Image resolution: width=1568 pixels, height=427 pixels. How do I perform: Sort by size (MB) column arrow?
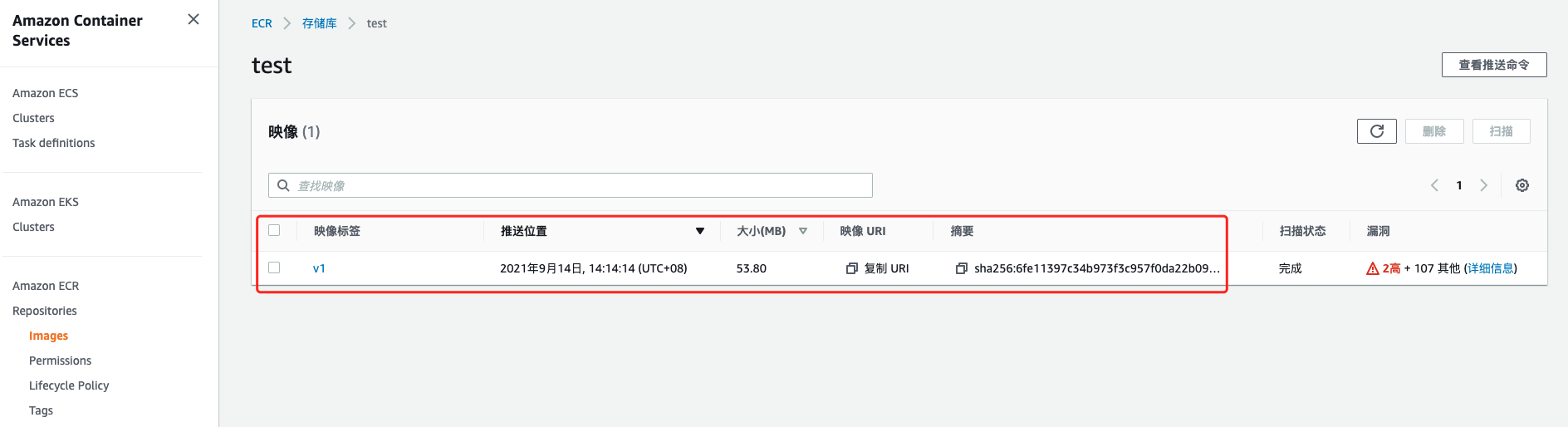point(803,231)
